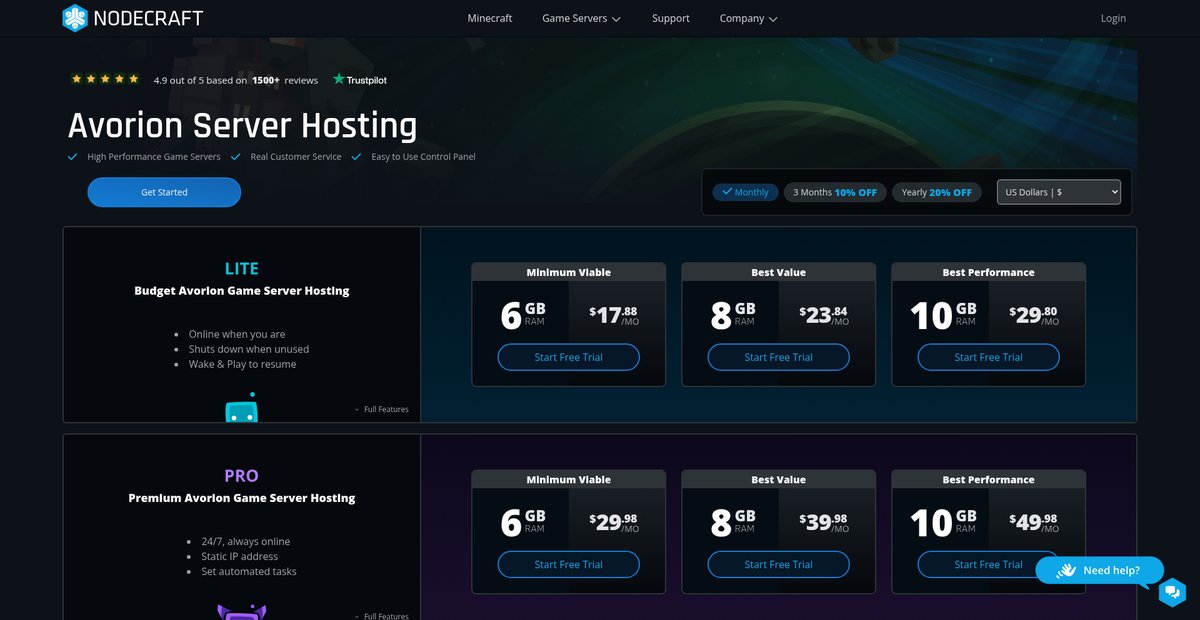Viewport: 1200px width, 620px height.
Task: Click High Performance Game Servers text
Action: (154, 157)
